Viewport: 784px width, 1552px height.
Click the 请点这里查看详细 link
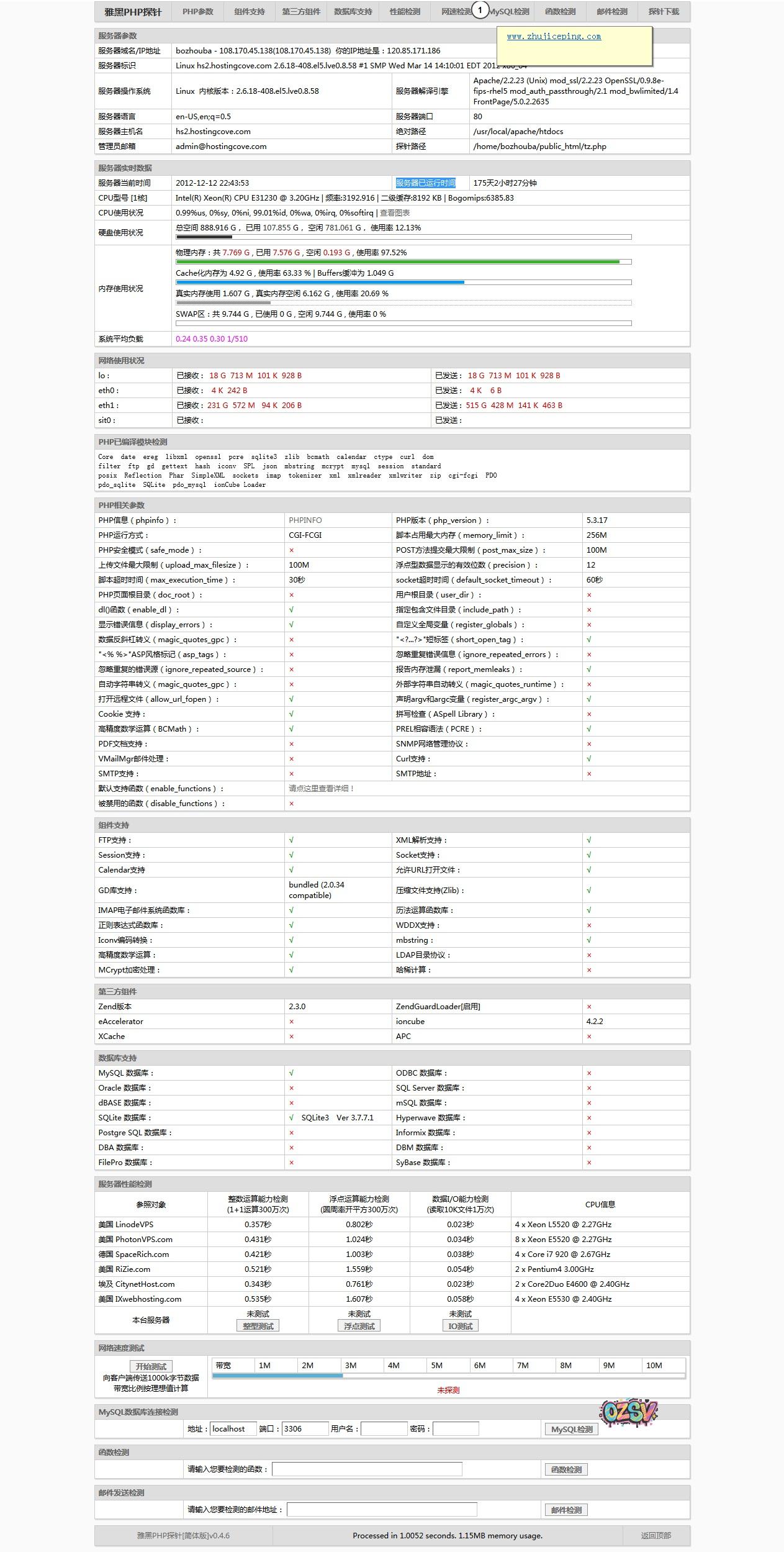pos(322,789)
